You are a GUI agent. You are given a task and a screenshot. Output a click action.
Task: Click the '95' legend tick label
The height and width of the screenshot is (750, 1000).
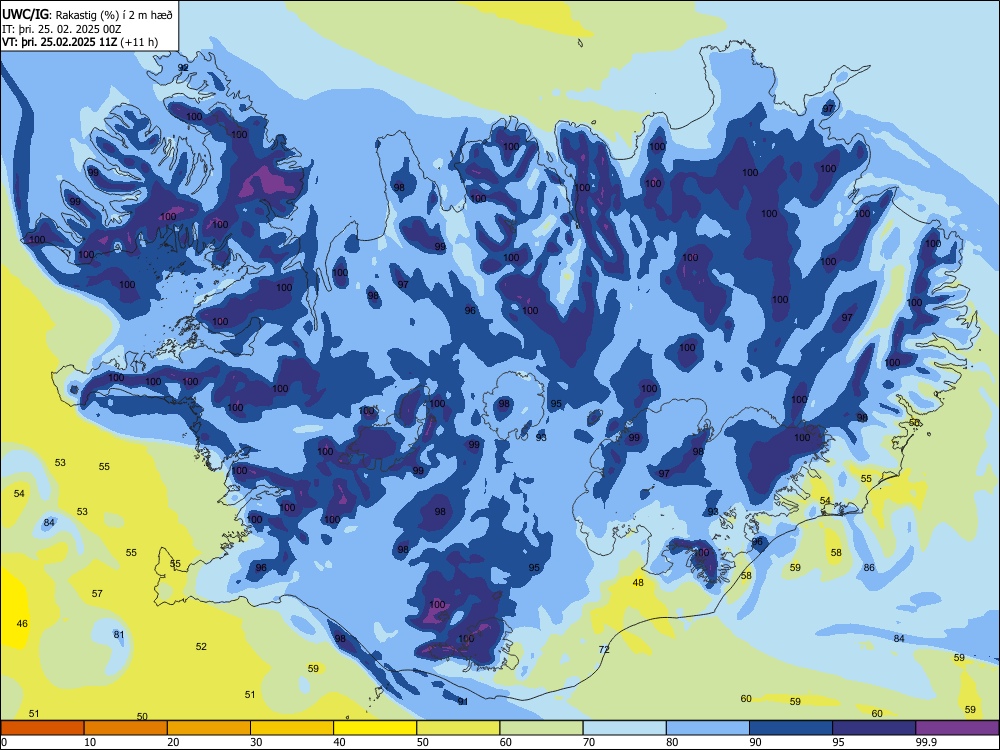[x=838, y=742]
